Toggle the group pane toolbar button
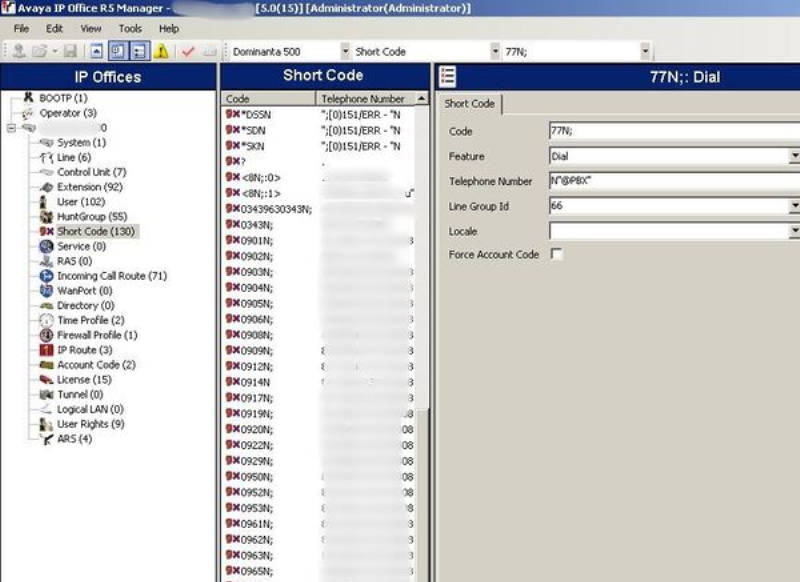Image resolution: width=800 pixels, height=582 pixels. 118,51
